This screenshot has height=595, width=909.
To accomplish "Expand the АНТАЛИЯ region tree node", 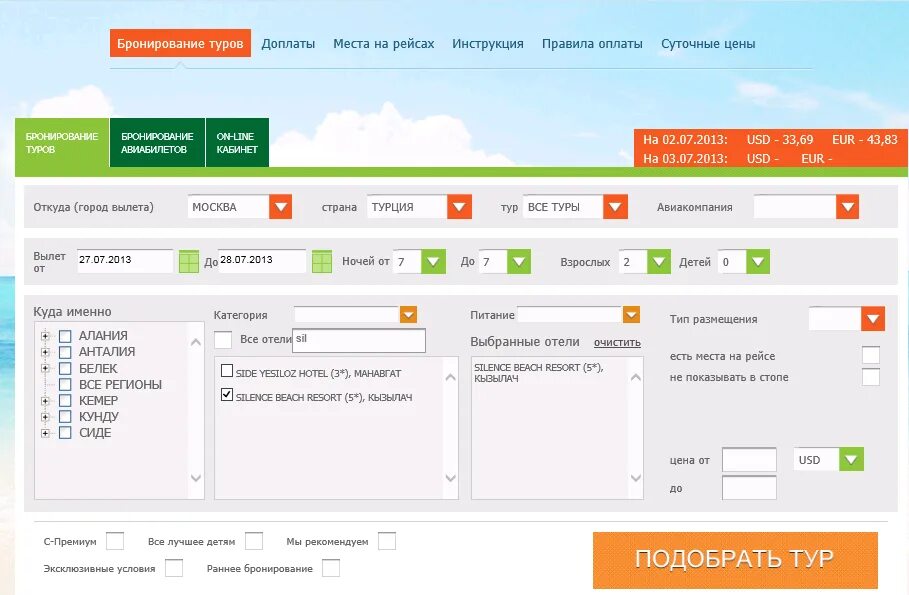I will pos(45,352).
